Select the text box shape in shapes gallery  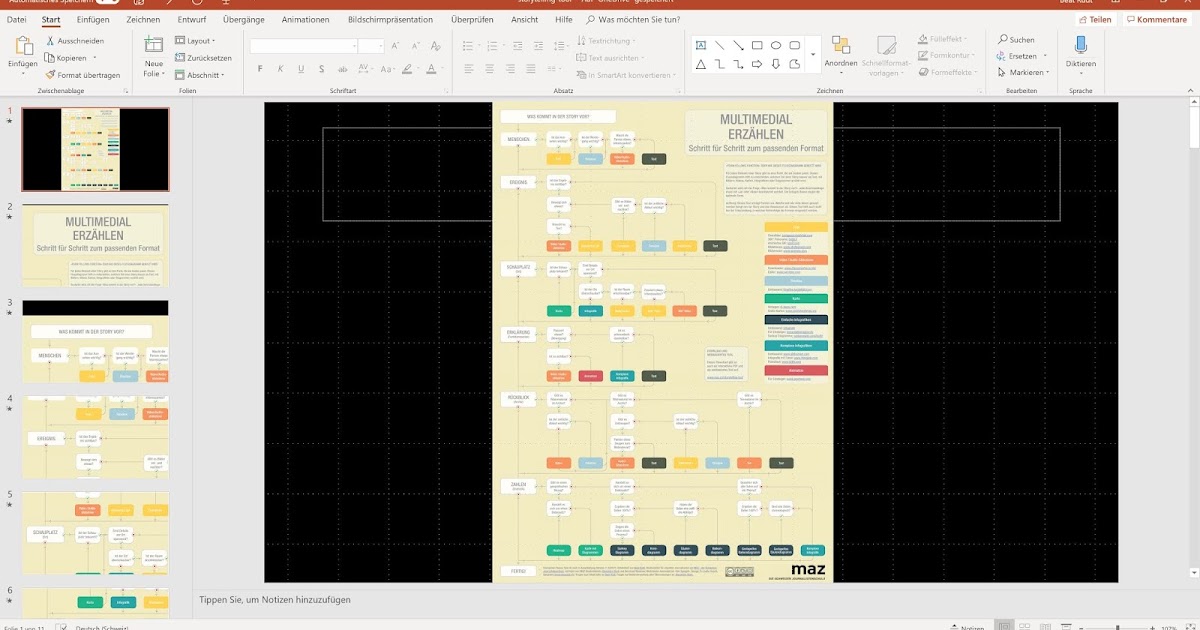tap(701, 45)
